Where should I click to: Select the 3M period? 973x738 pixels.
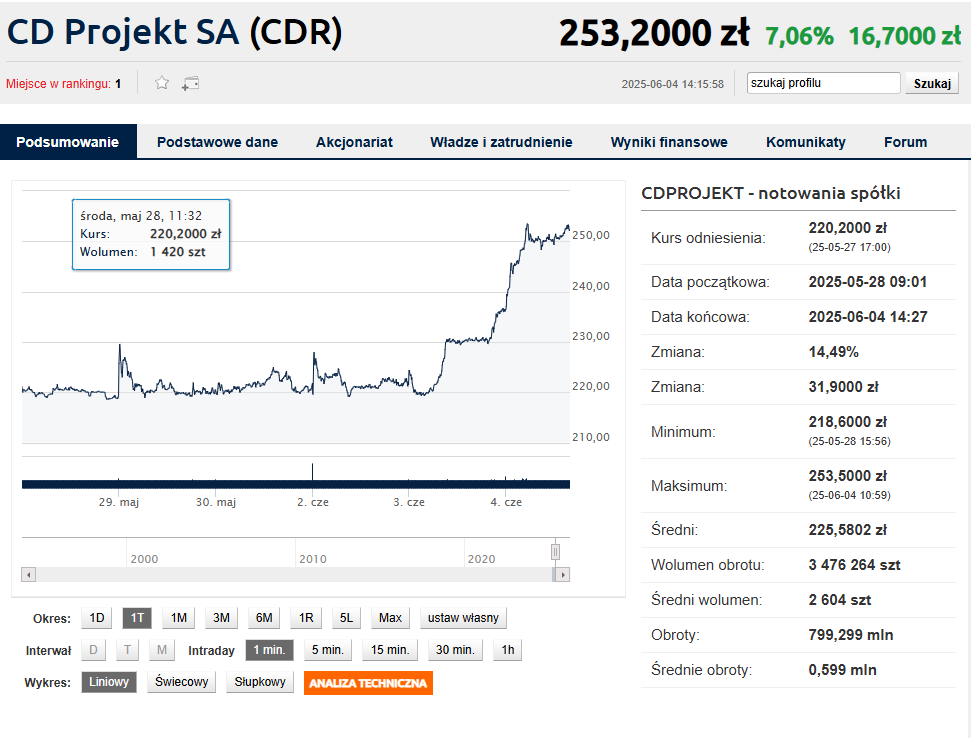(x=222, y=618)
